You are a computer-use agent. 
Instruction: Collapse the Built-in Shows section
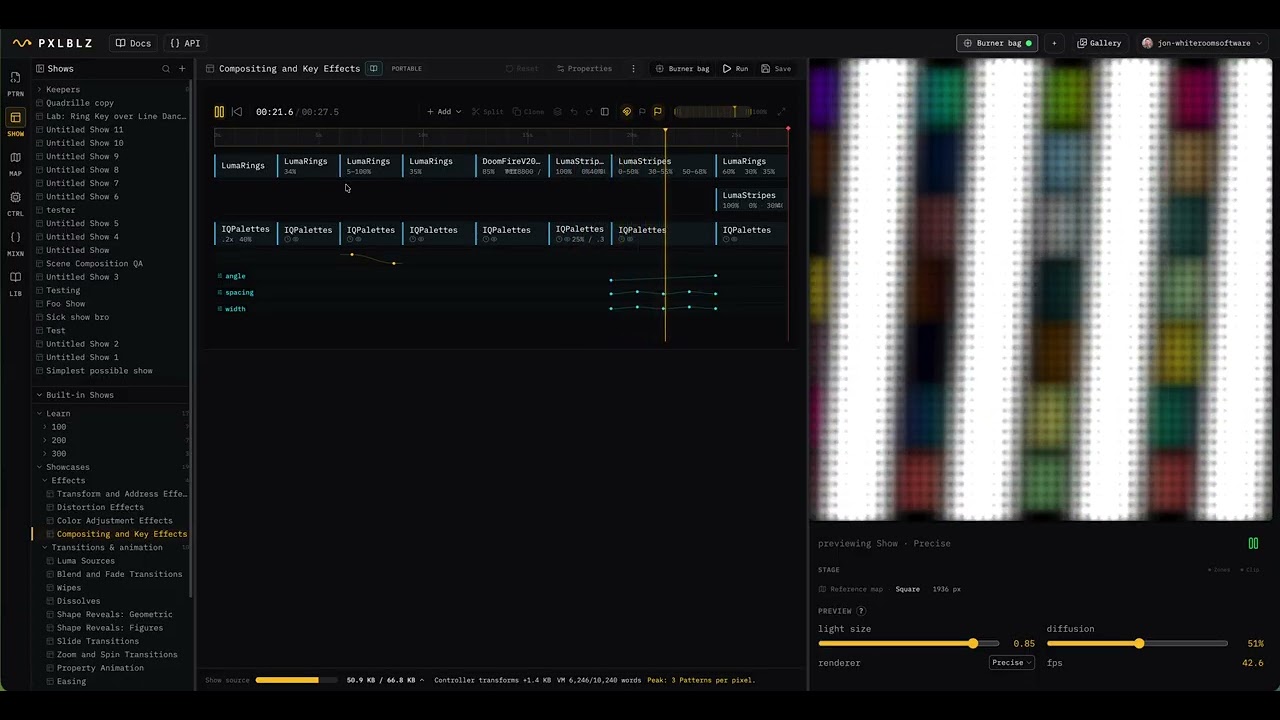(x=39, y=395)
